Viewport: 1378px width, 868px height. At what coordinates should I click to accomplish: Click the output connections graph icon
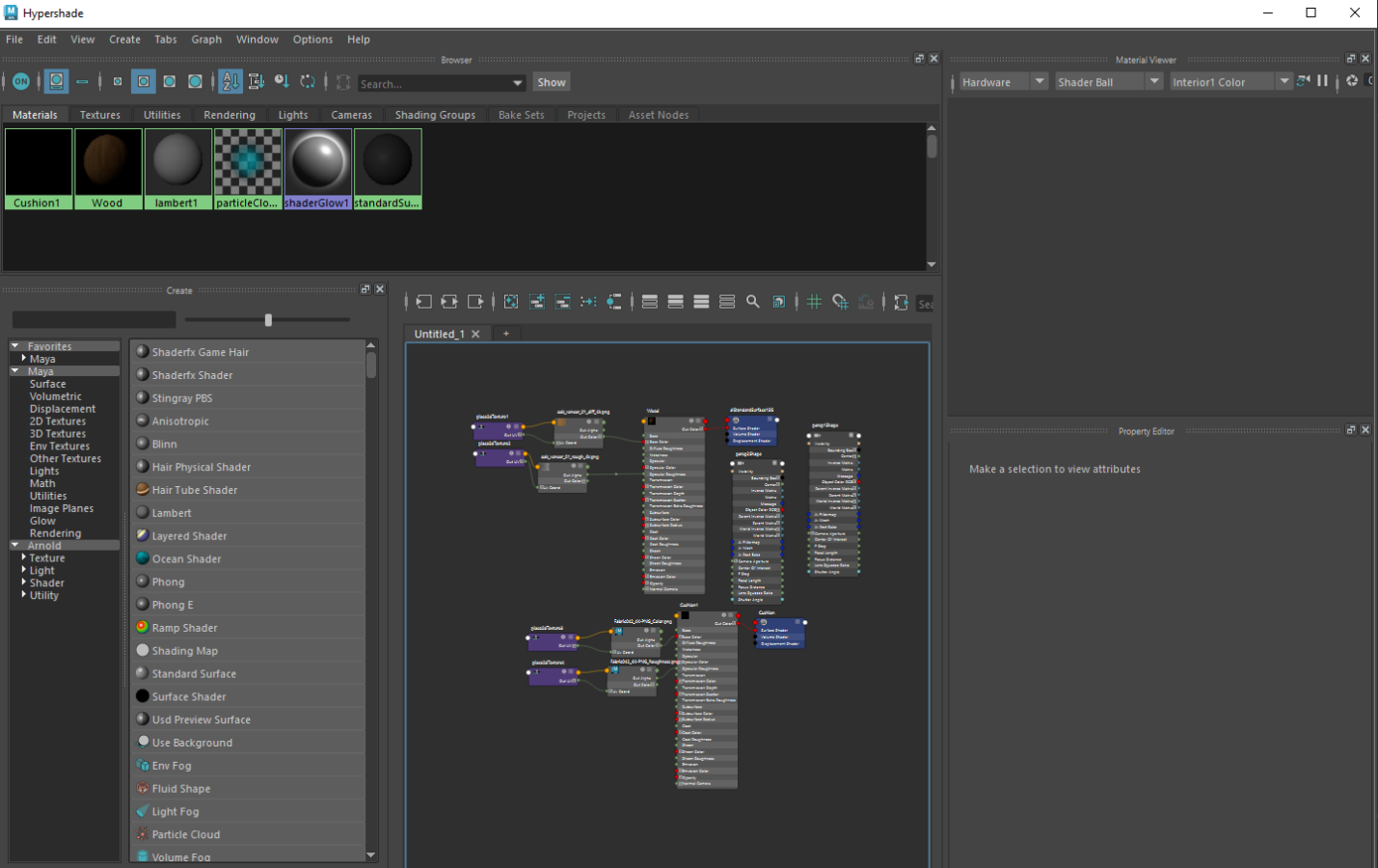coord(475,302)
